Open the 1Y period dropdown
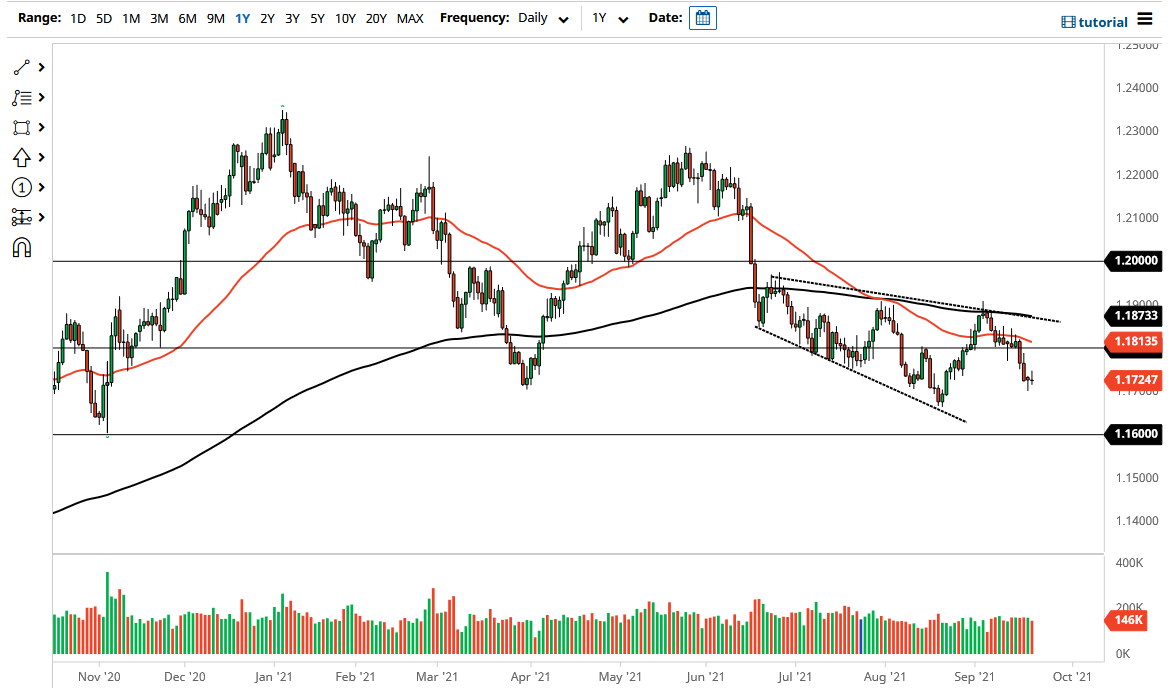 tap(610, 18)
